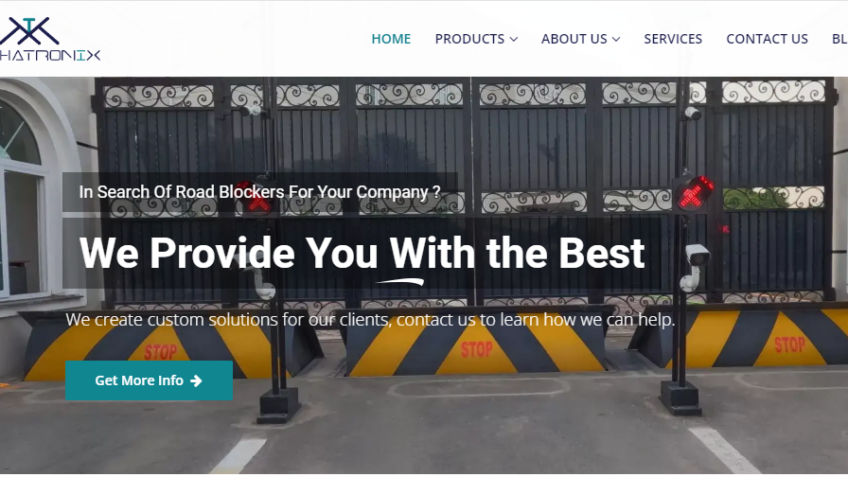Open the PRODUCTS menu item
This screenshot has height=477, width=848.
pyautogui.click(x=469, y=39)
